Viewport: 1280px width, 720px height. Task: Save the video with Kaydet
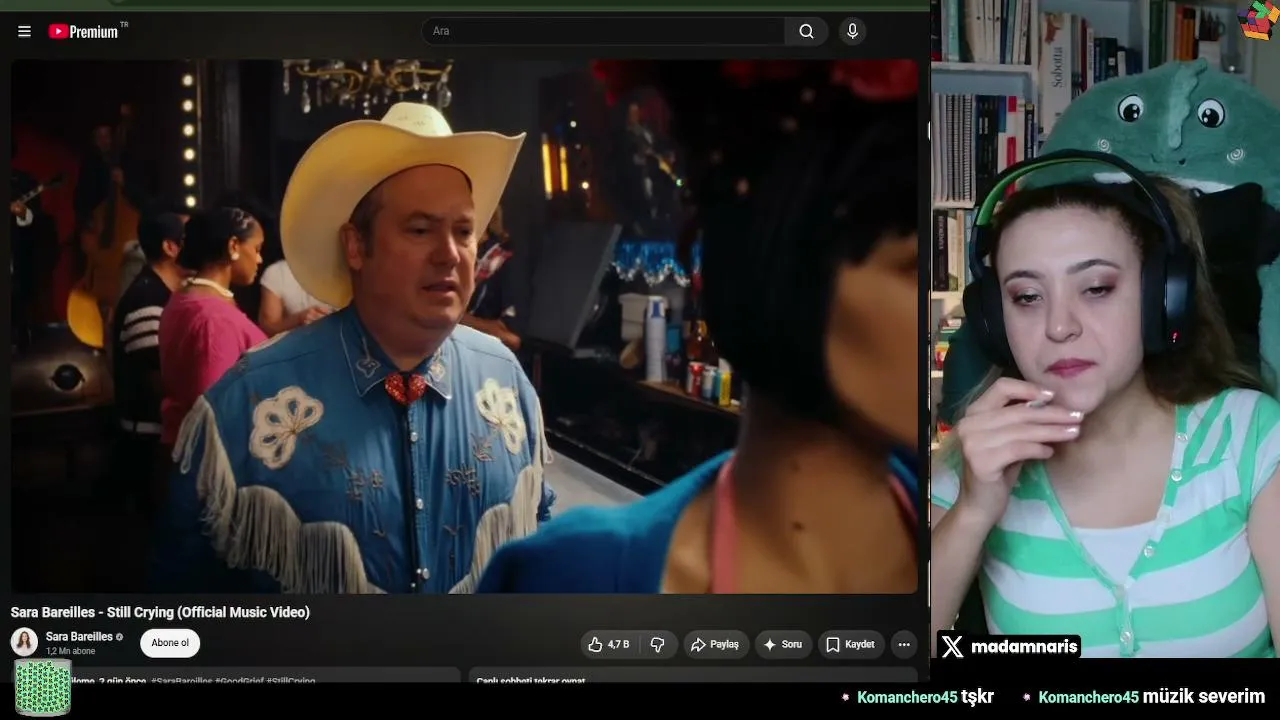(851, 645)
